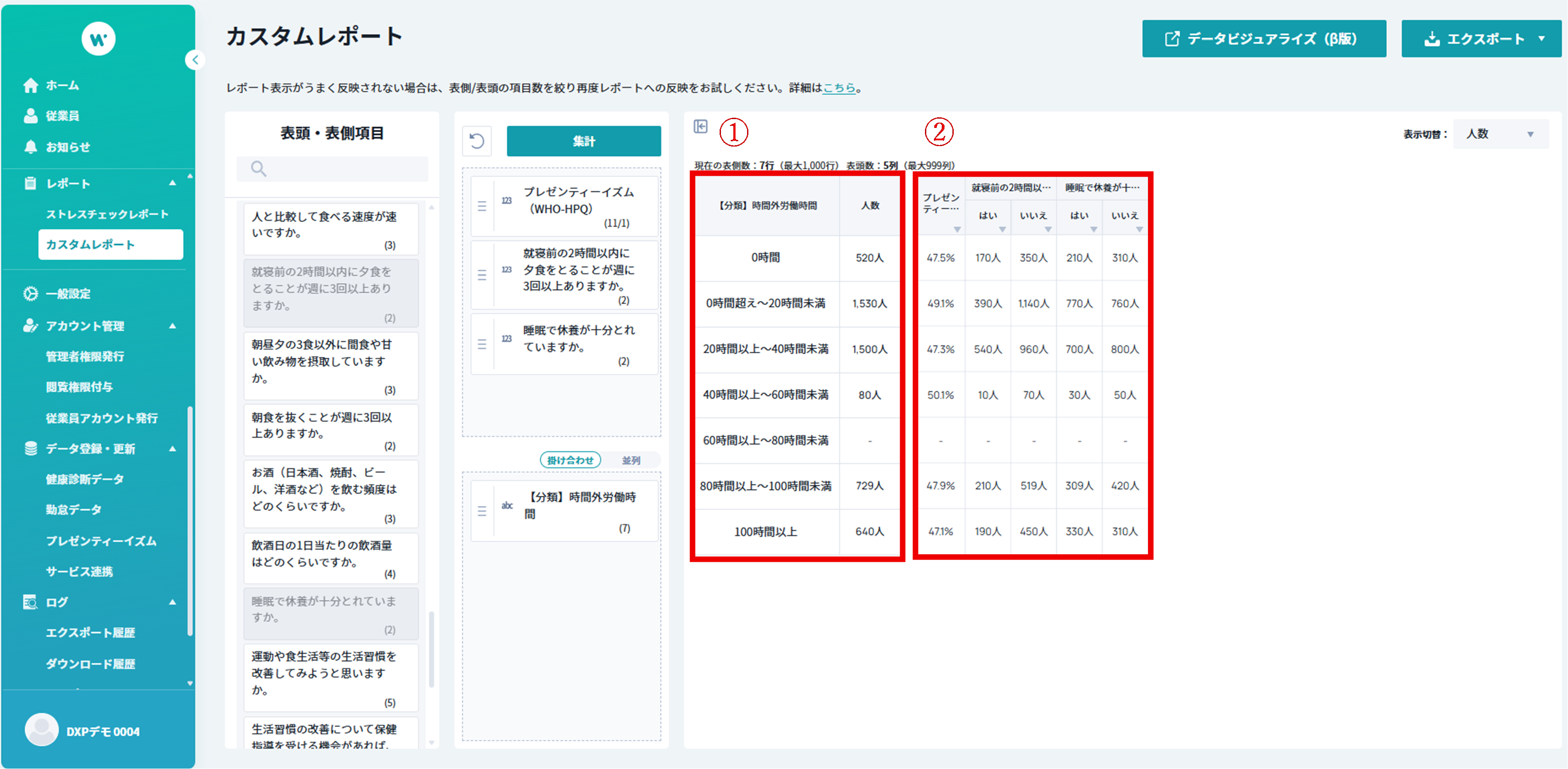Click the 50.1% cell
The height and width of the screenshot is (769, 1568).
click(x=940, y=395)
